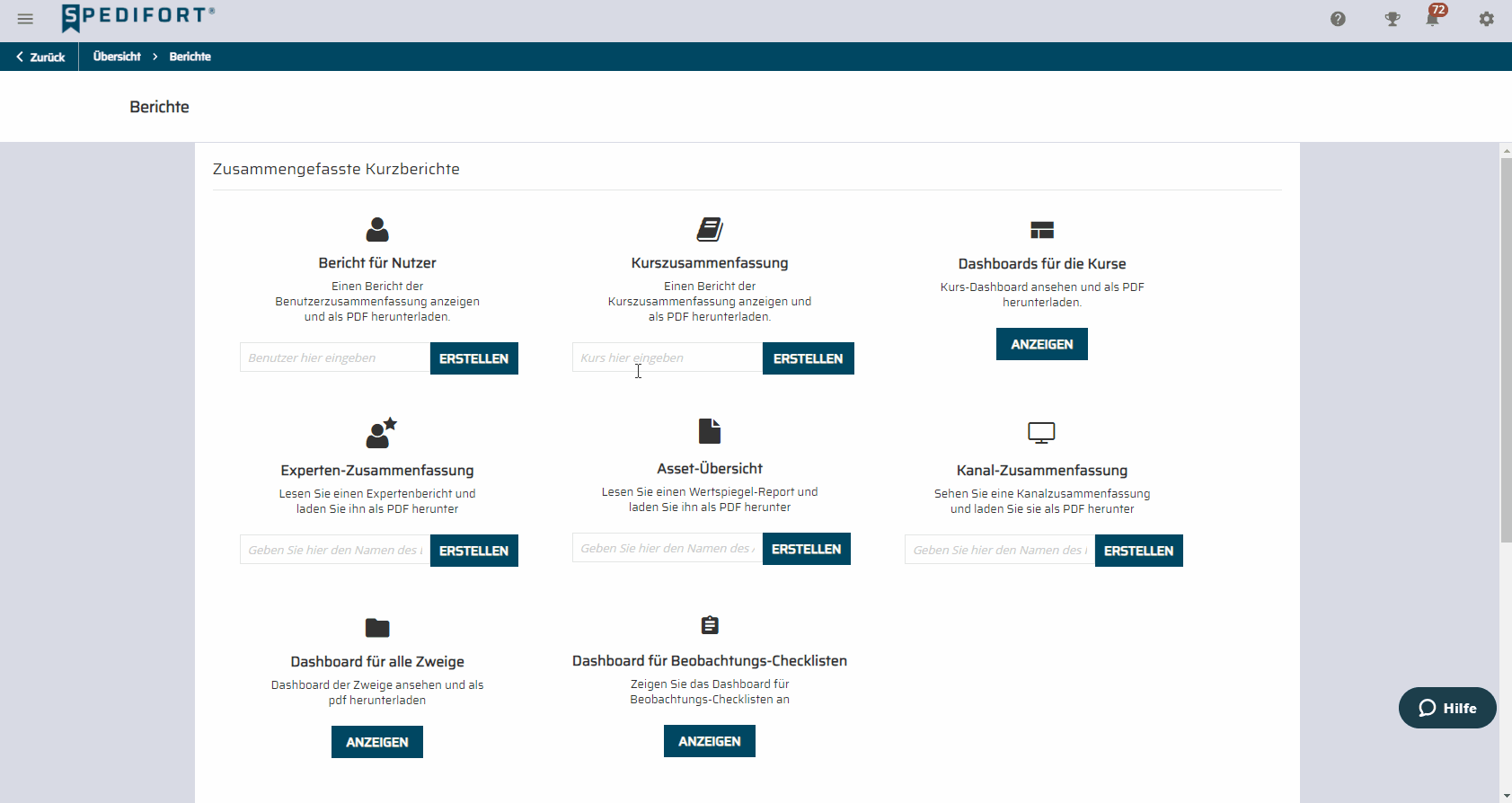The height and width of the screenshot is (803, 1512).
Task: Go back with the Zurück button
Action: click(40, 57)
